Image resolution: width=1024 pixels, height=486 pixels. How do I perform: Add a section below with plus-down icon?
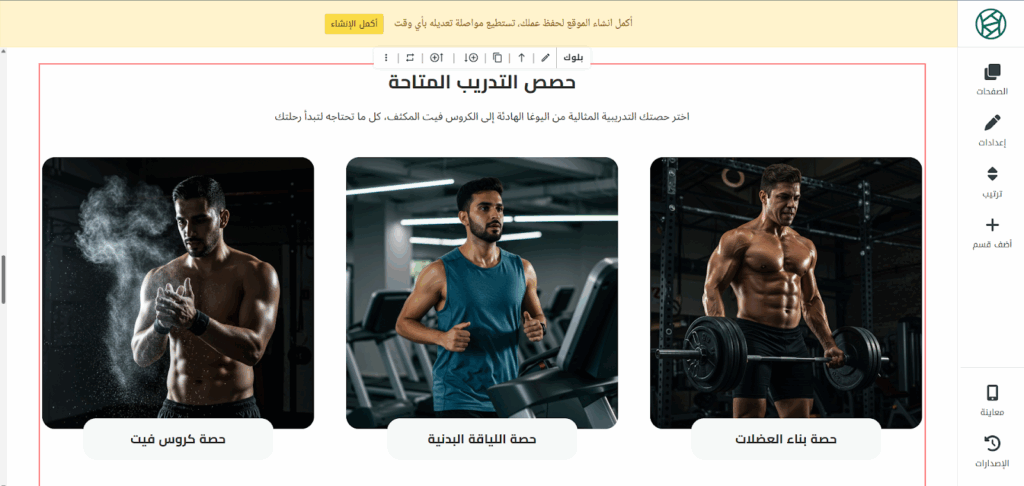(471, 57)
